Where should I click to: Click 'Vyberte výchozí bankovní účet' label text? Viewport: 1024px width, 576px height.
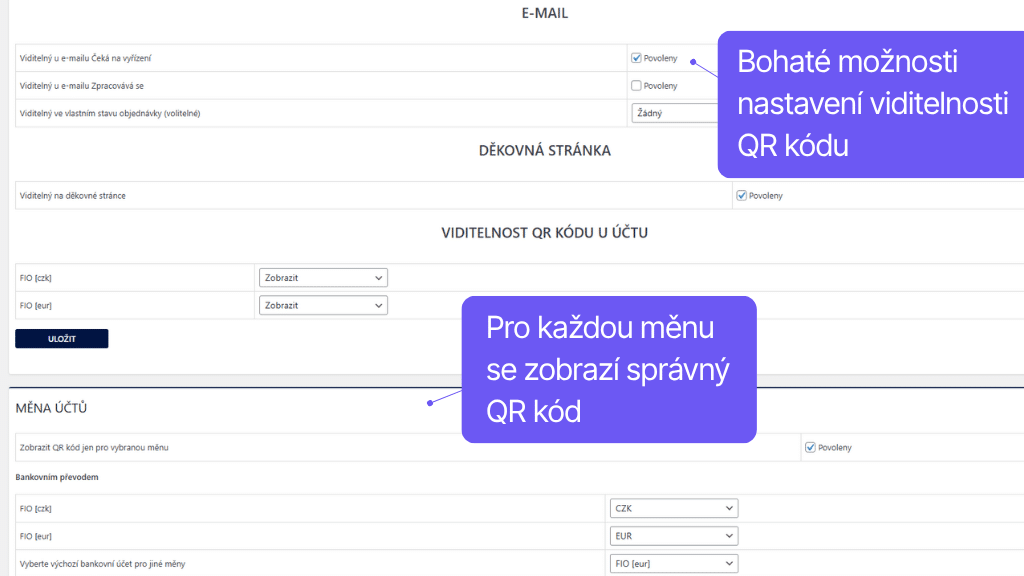[102, 564]
